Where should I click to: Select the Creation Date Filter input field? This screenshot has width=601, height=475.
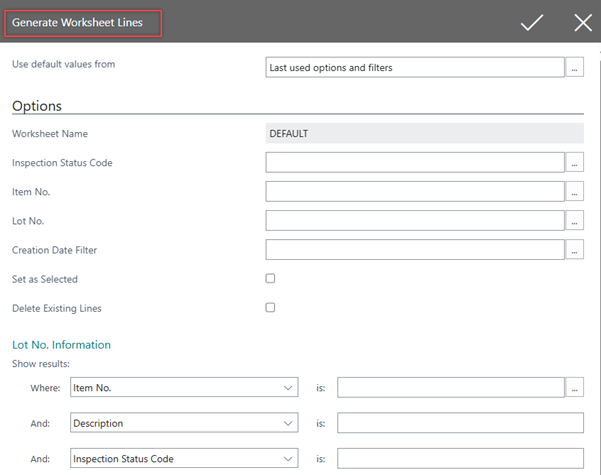click(415, 250)
